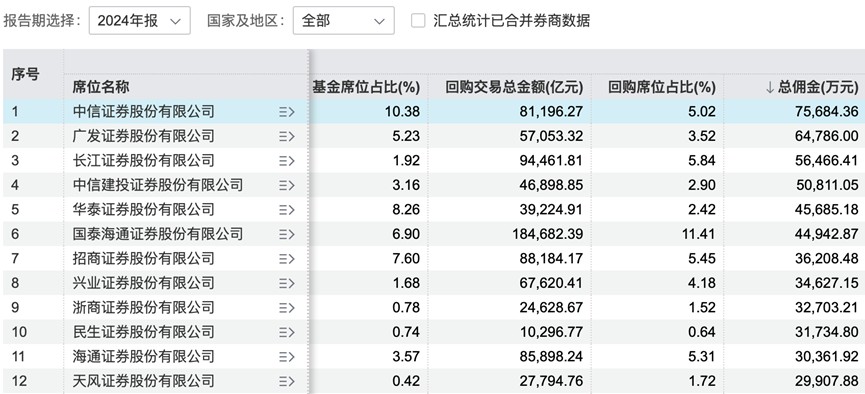Select 浙商证券股份有限公司 row name
Viewport: 865px width, 394px height.
point(143,307)
